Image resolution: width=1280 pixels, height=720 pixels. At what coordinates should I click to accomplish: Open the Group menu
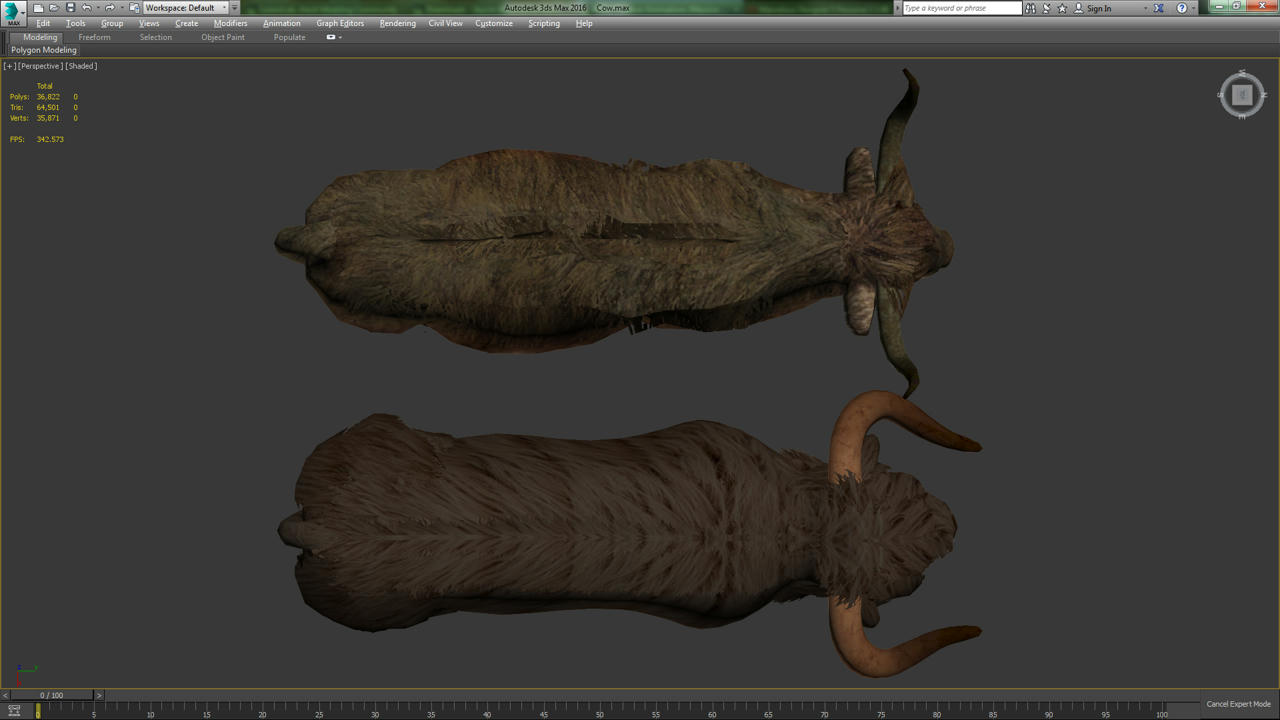pos(112,23)
